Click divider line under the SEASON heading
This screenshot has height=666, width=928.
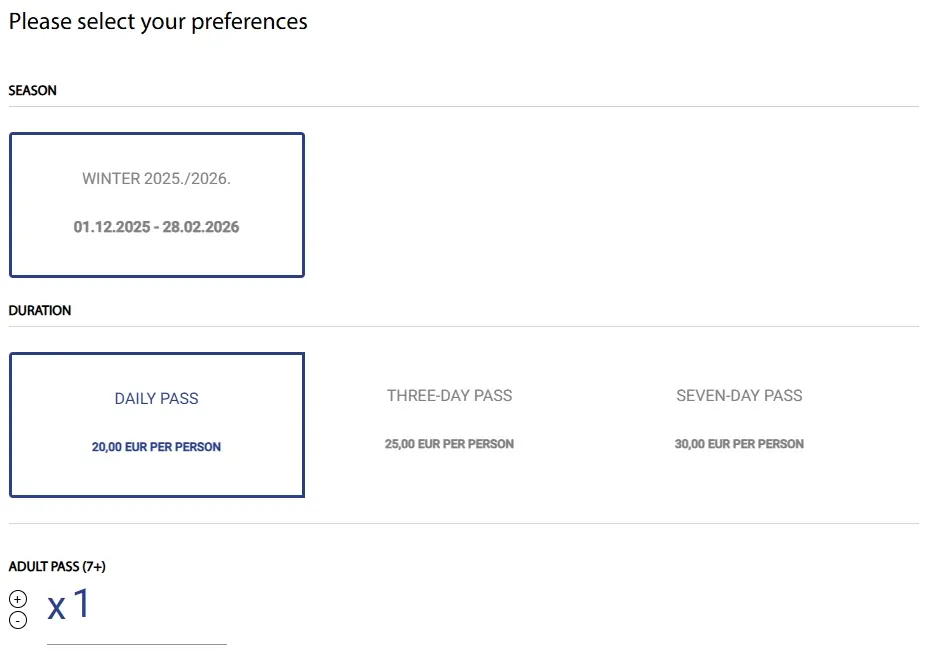464,107
